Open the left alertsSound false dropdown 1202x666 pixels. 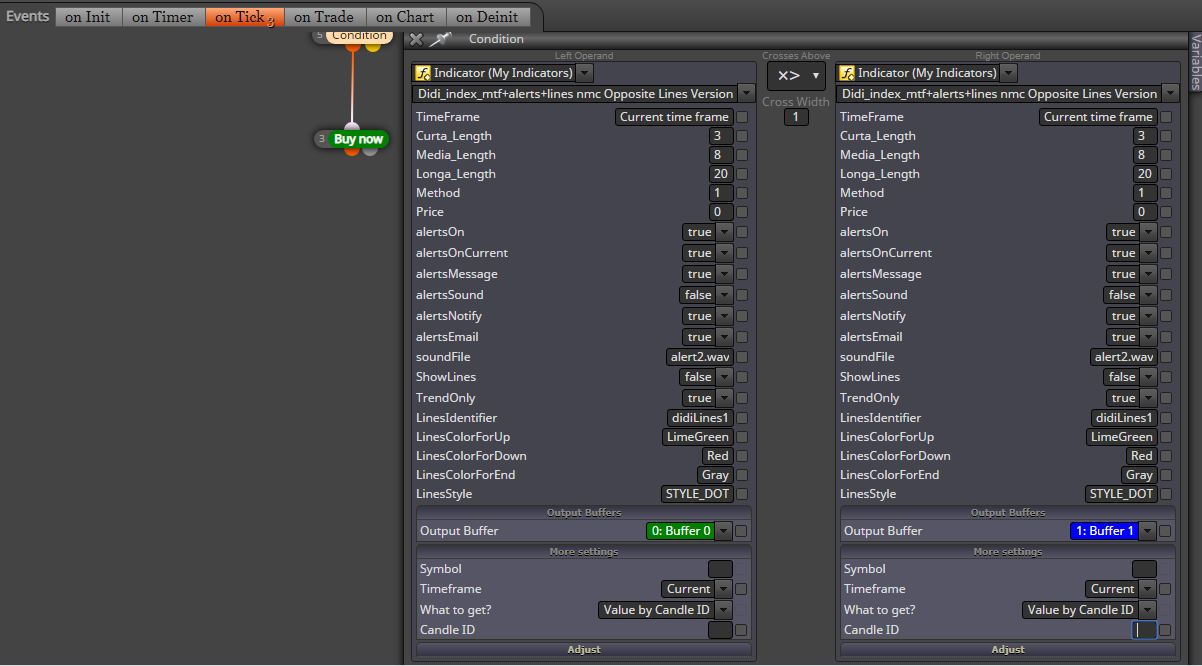tap(706, 295)
